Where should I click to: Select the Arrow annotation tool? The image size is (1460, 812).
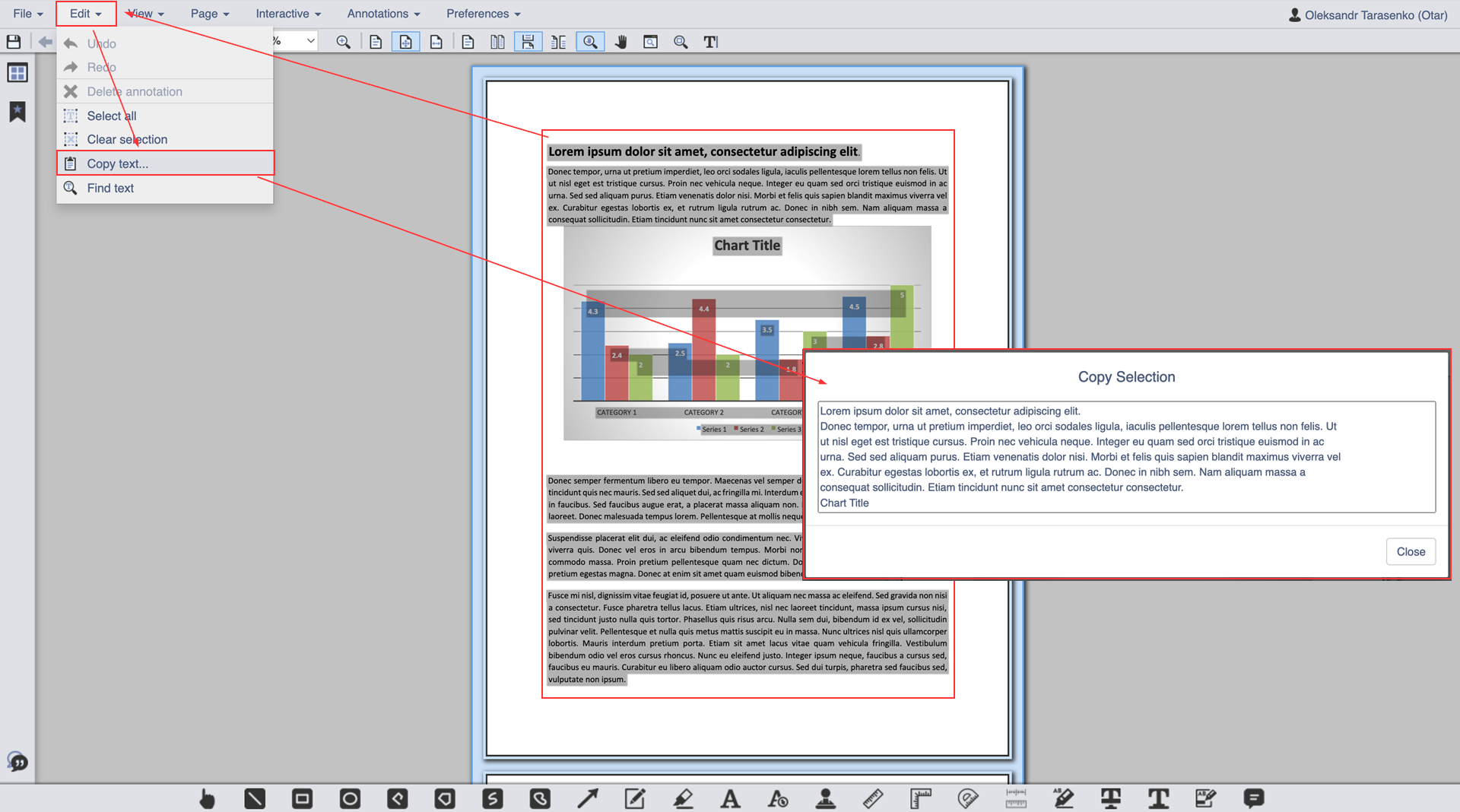click(587, 798)
